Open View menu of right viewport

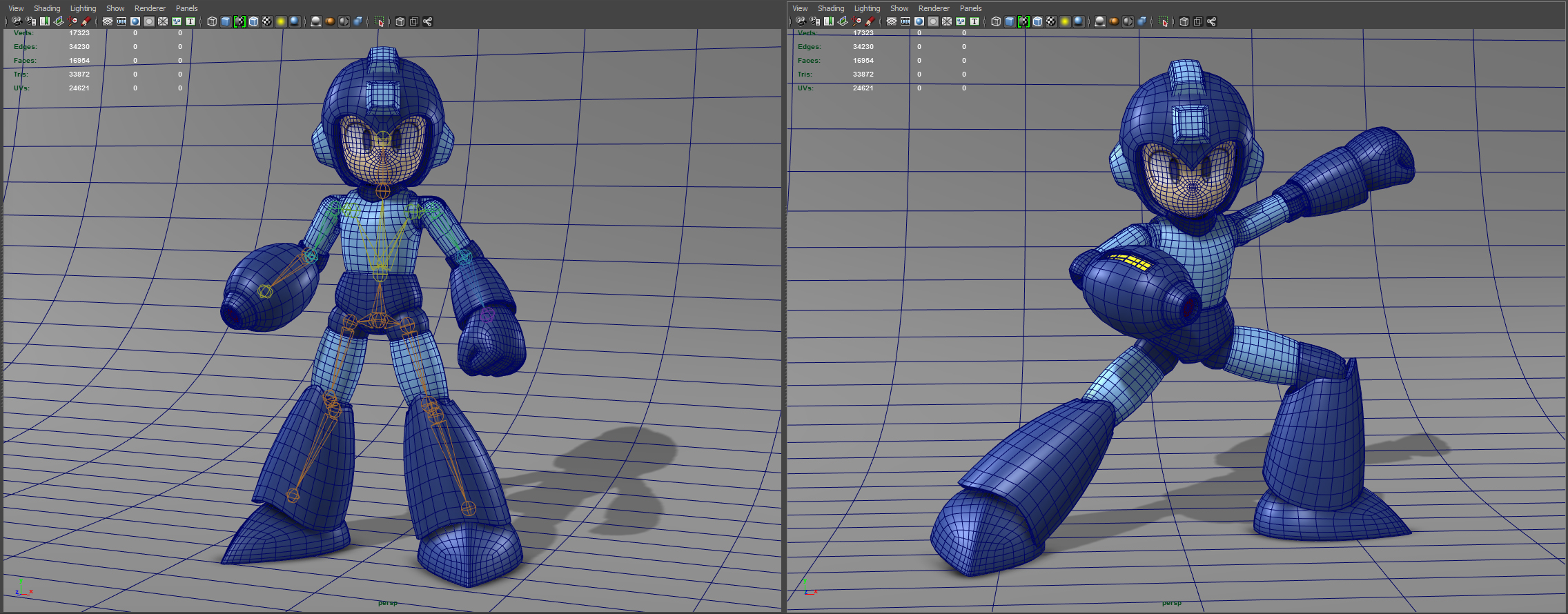(800, 8)
